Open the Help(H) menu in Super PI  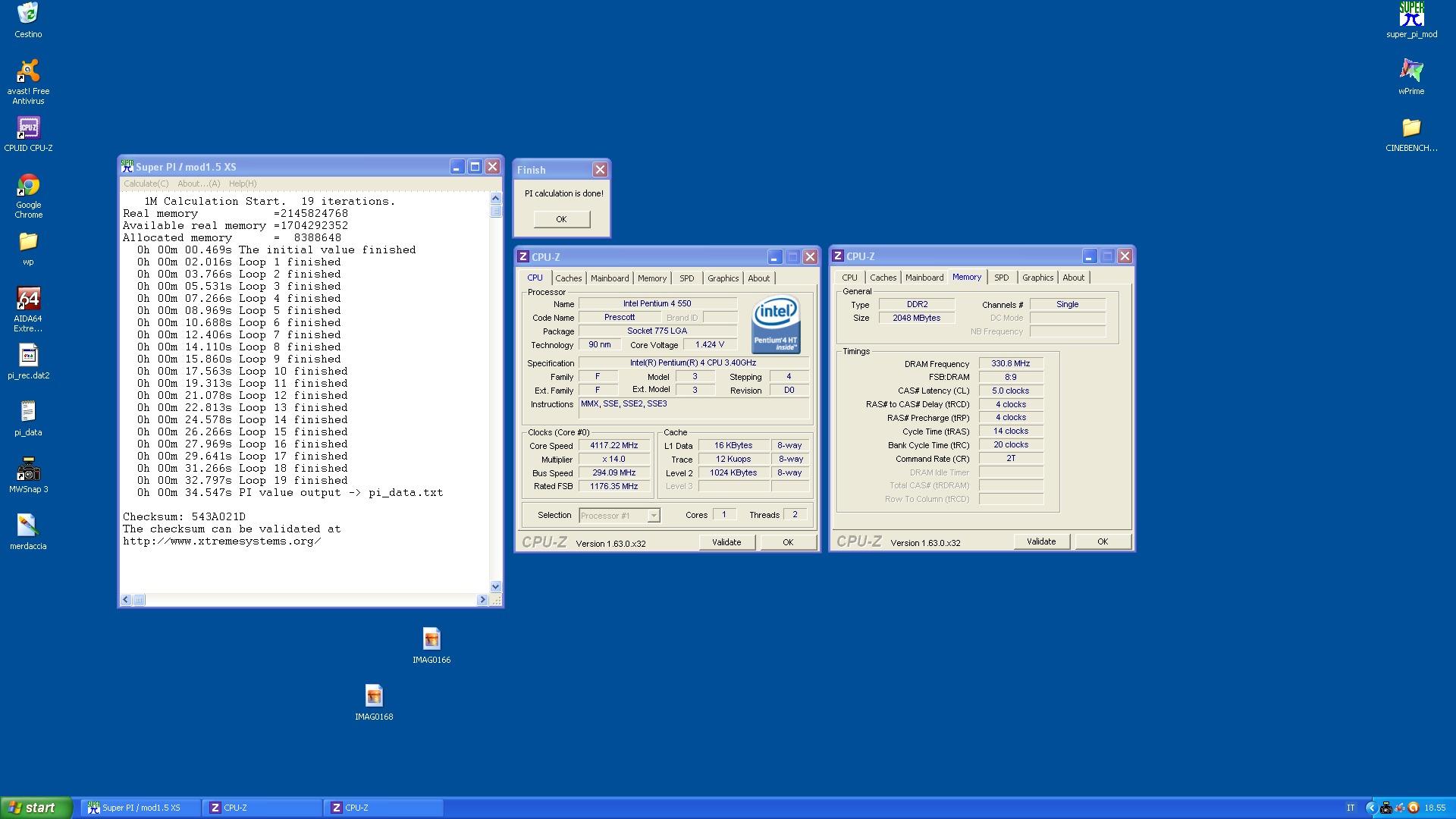coord(243,184)
